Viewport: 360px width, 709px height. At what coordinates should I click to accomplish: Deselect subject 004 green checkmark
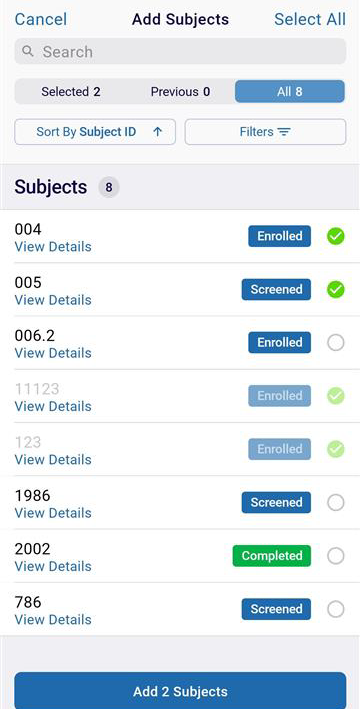[x=336, y=236]
